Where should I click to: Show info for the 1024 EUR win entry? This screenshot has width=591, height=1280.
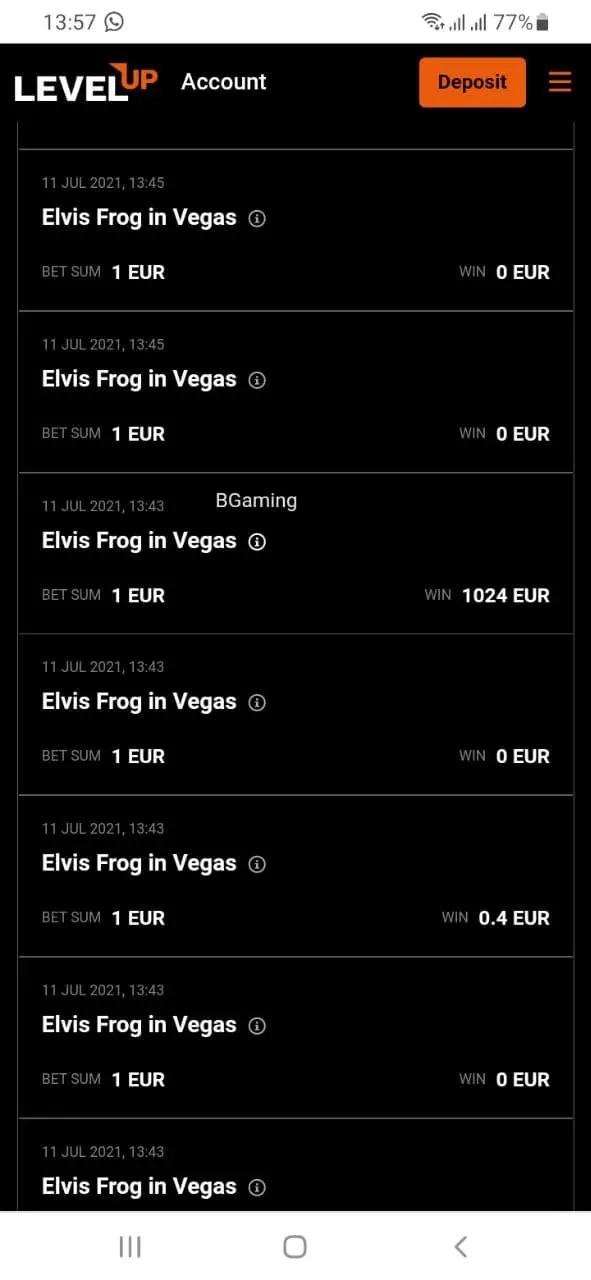[x=257, y=541]
